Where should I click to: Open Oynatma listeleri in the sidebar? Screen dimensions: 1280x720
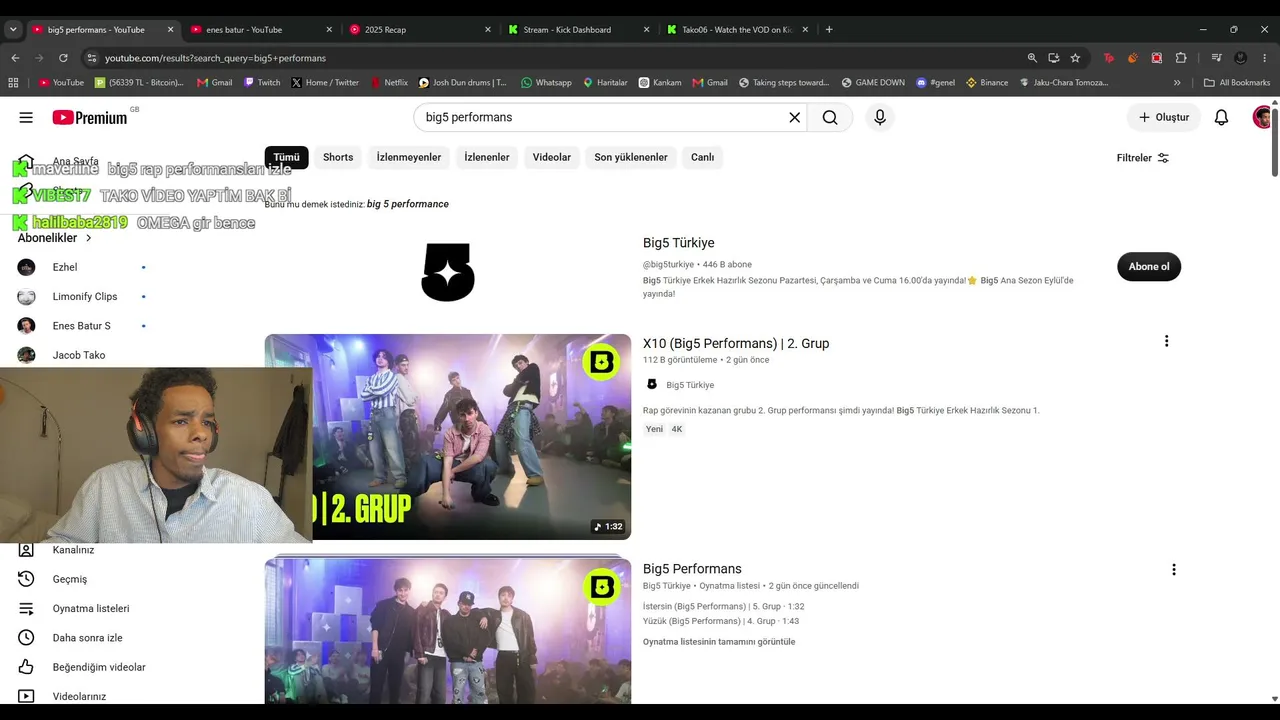pyautogui.click(x=90, y=608)
